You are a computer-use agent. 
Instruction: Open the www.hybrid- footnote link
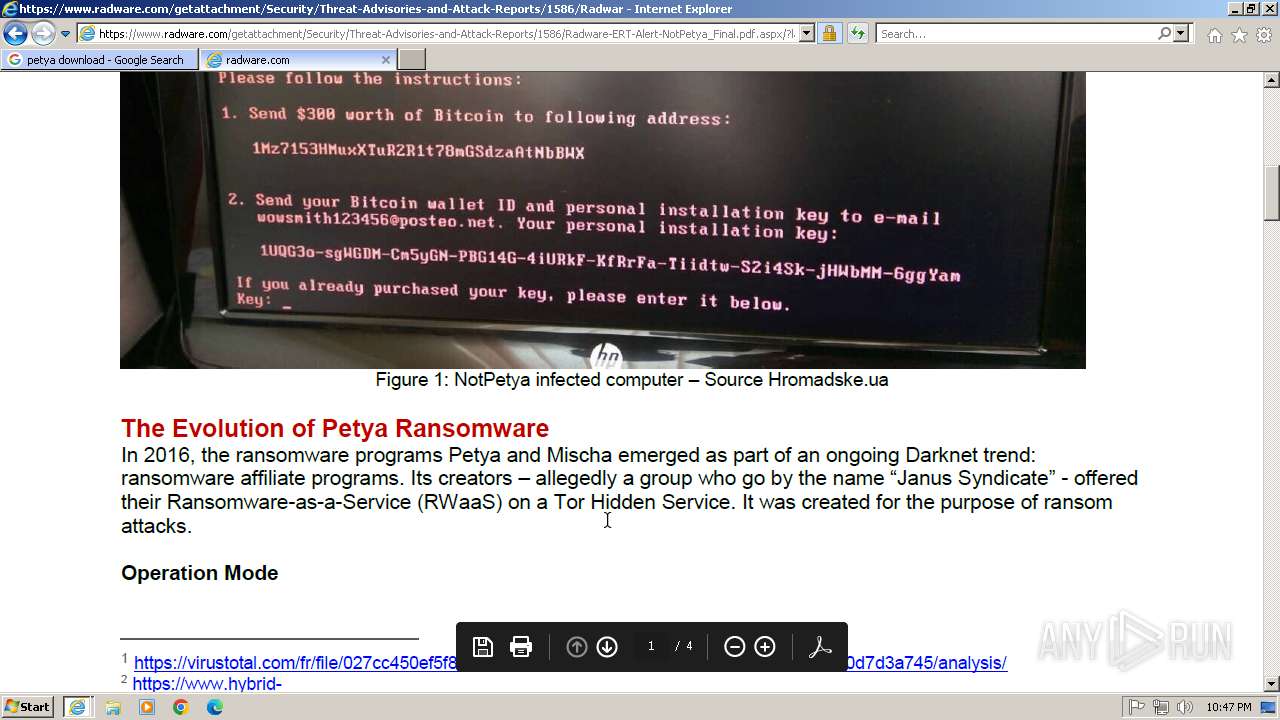207,684
